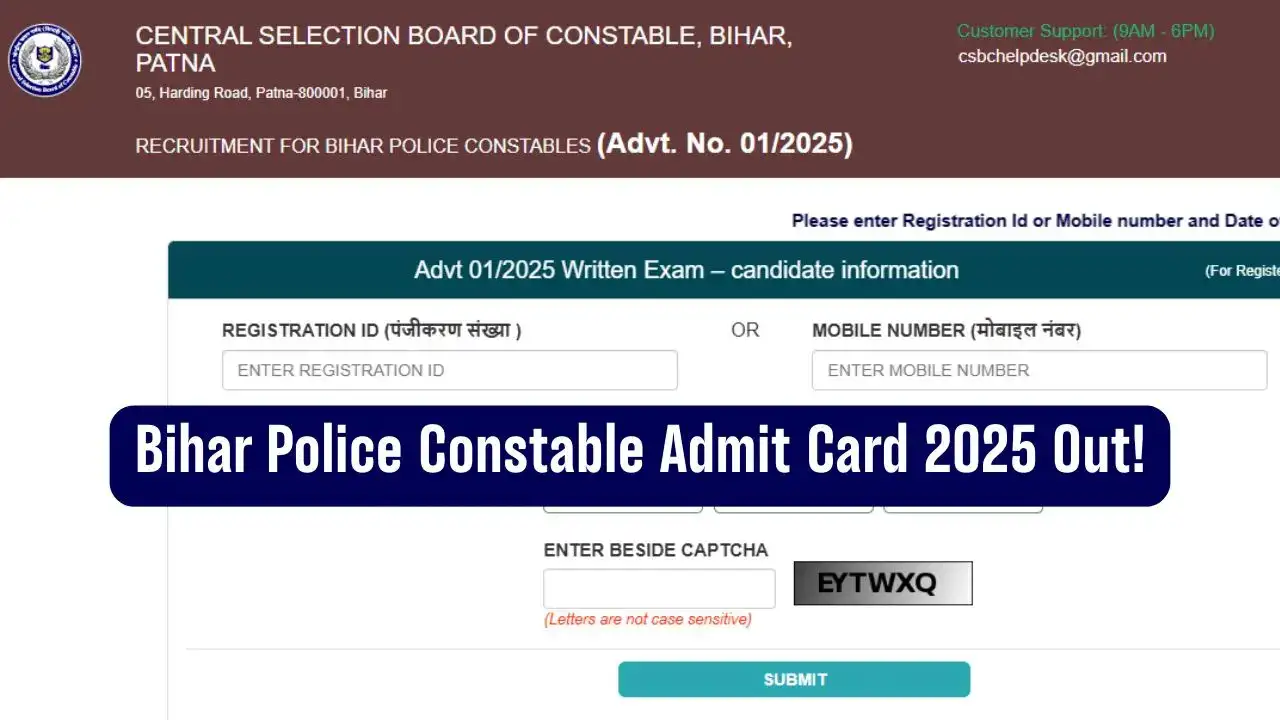Image resolution: width=1280 pixels, height=720 pixels.
Task: Click into the Registration ID field
Action: [449, 370]
